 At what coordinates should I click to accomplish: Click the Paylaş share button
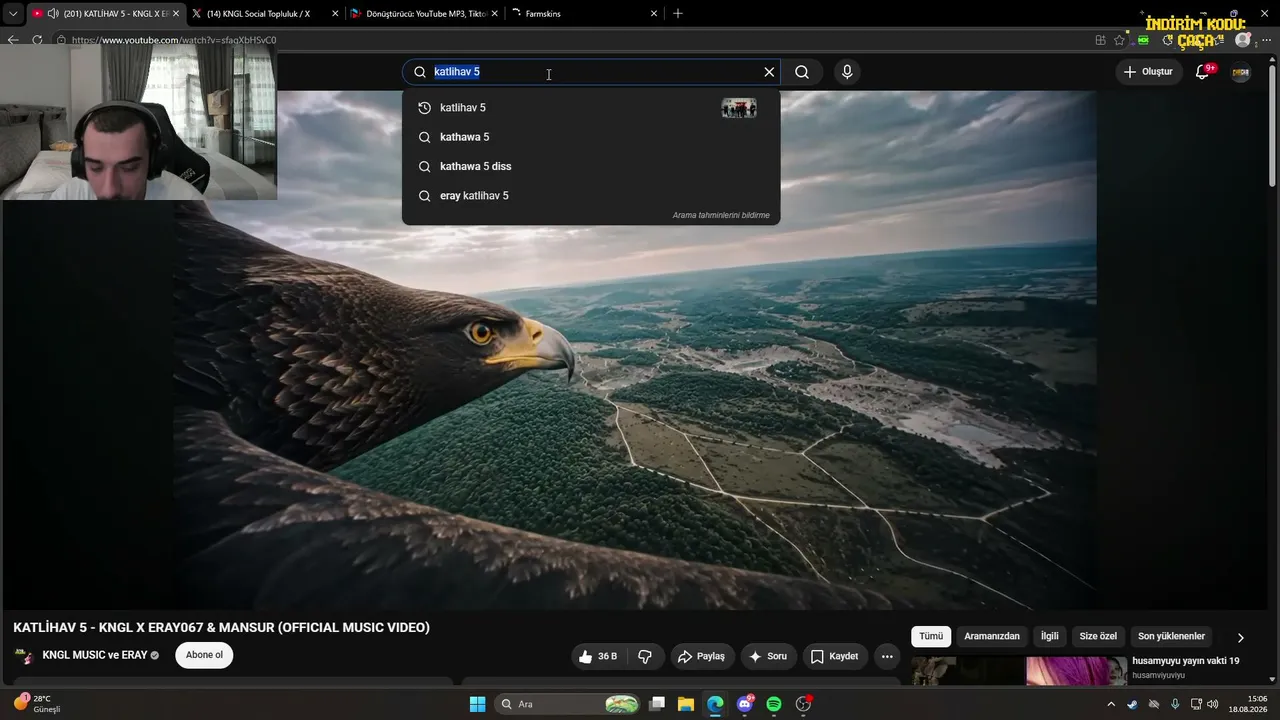(x=702, y=657)
